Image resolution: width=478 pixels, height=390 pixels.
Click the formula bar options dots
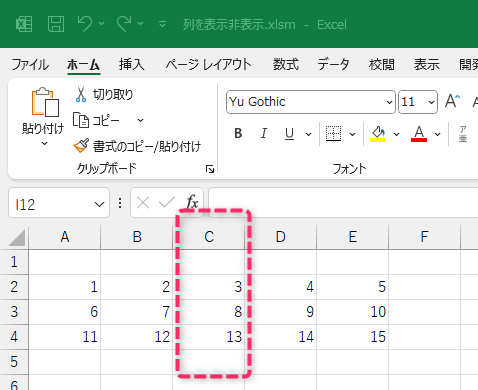[120, 203]
